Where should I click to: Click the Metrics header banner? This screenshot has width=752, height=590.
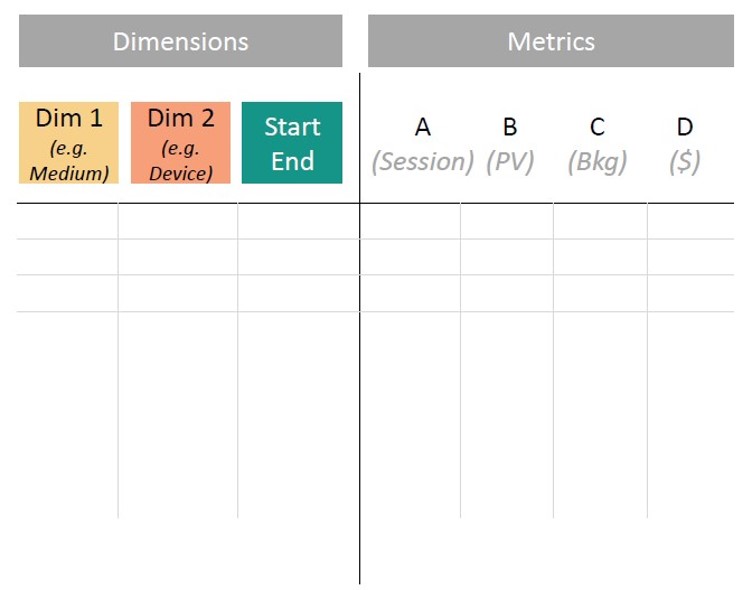551,41
